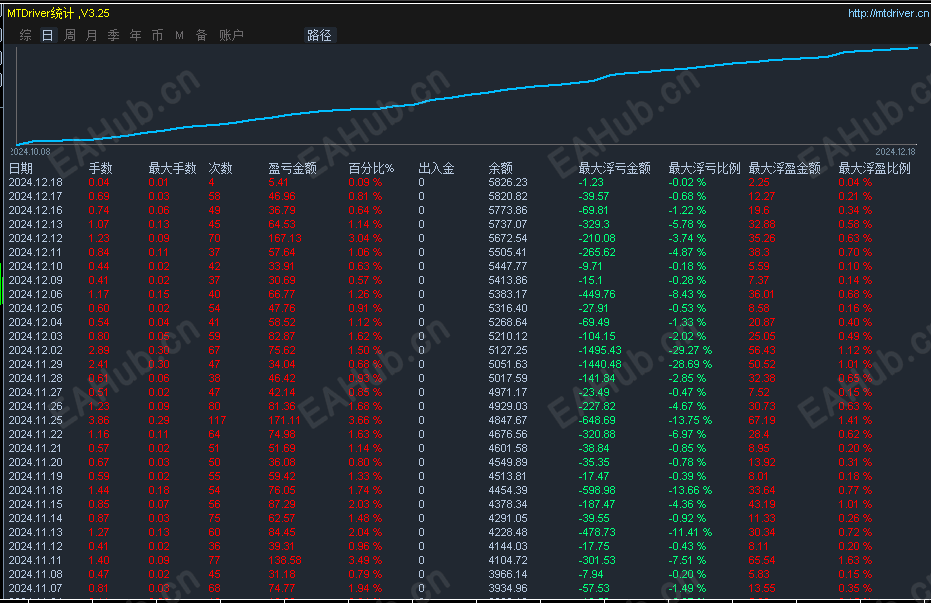This screenshot has height=603, width=931.
Task: Switch to the 综 summary tab
Action: pyautogui.click(x=26, y=35)
